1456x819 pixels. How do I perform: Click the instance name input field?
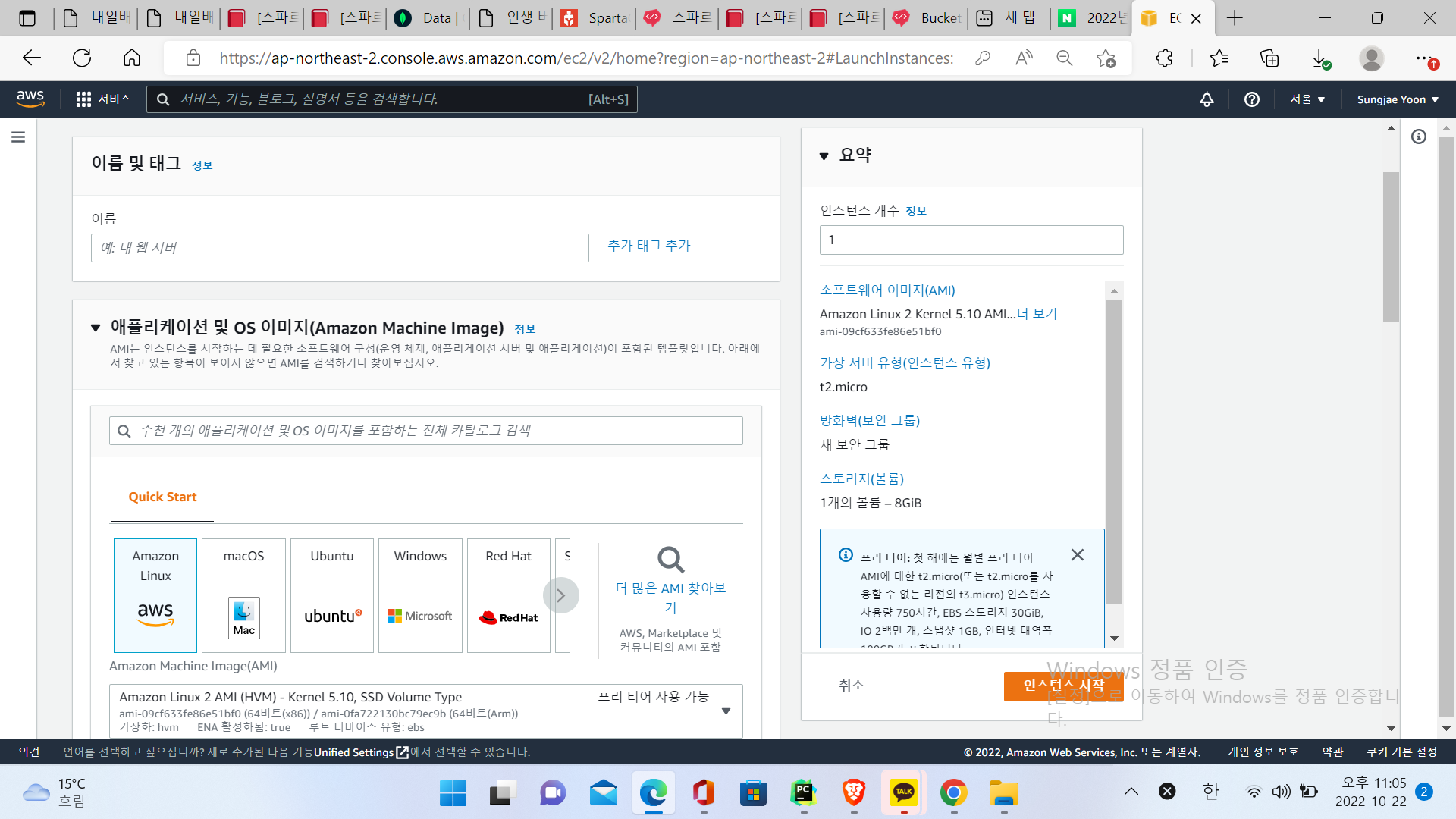340,248
